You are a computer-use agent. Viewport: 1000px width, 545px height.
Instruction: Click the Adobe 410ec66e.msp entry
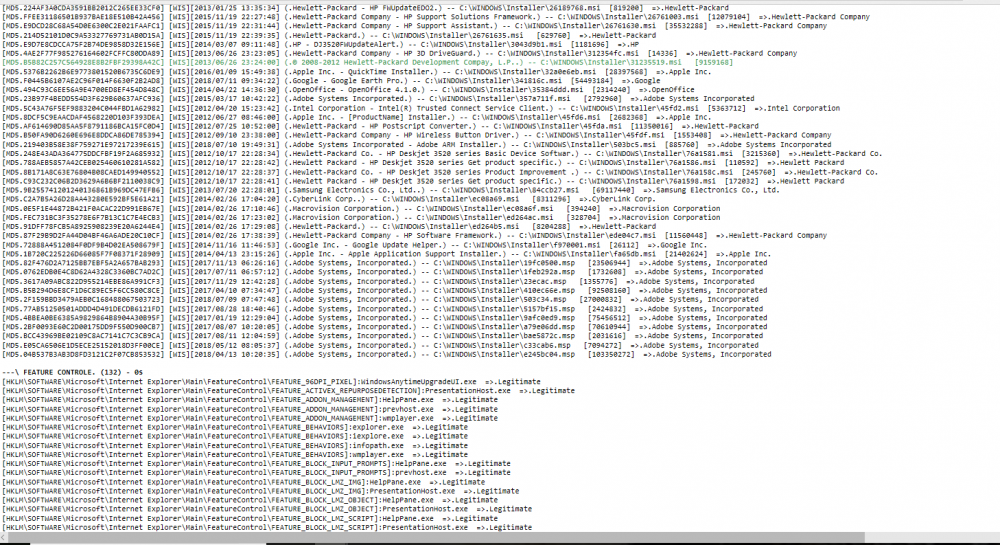click(x=385, y=290)
